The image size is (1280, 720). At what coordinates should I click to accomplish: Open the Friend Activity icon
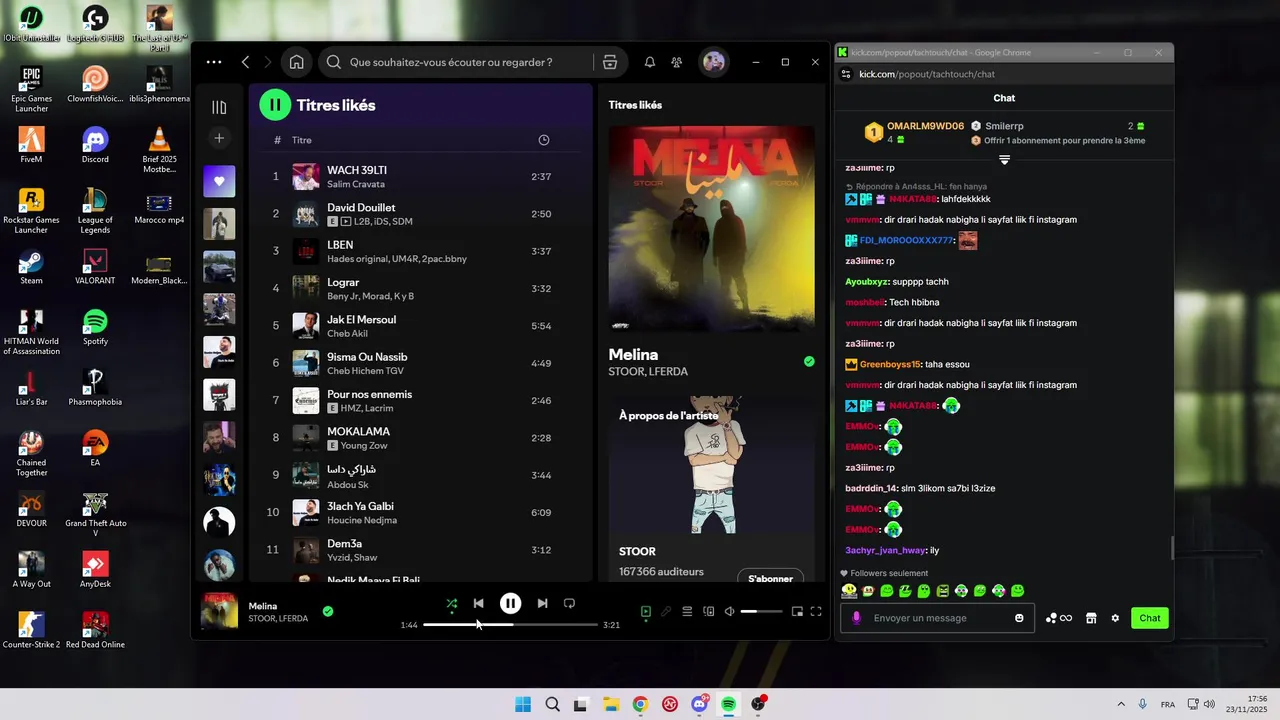(x=677, y=62)
